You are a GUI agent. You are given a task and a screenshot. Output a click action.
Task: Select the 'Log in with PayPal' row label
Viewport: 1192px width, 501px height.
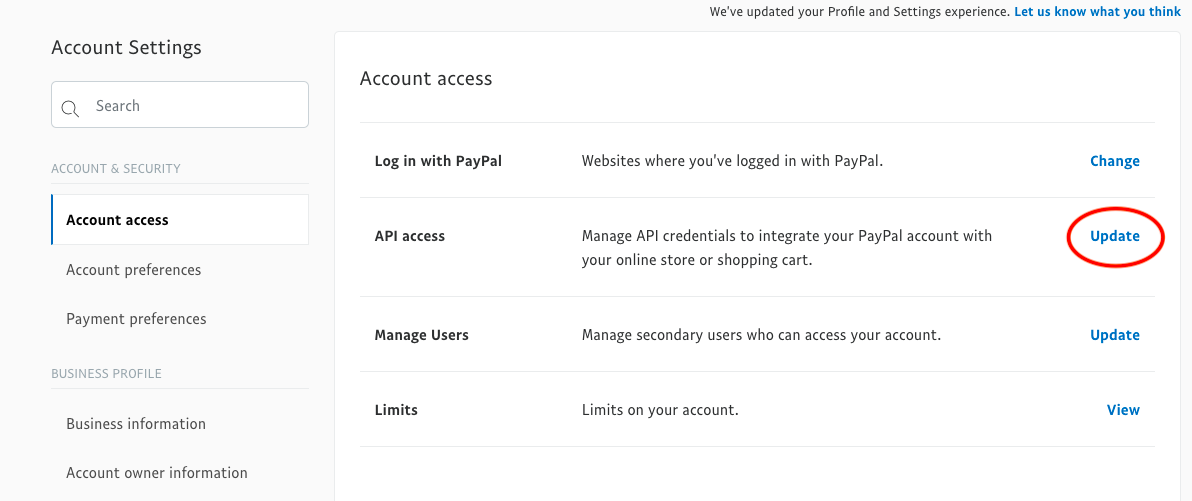[439, 161]
